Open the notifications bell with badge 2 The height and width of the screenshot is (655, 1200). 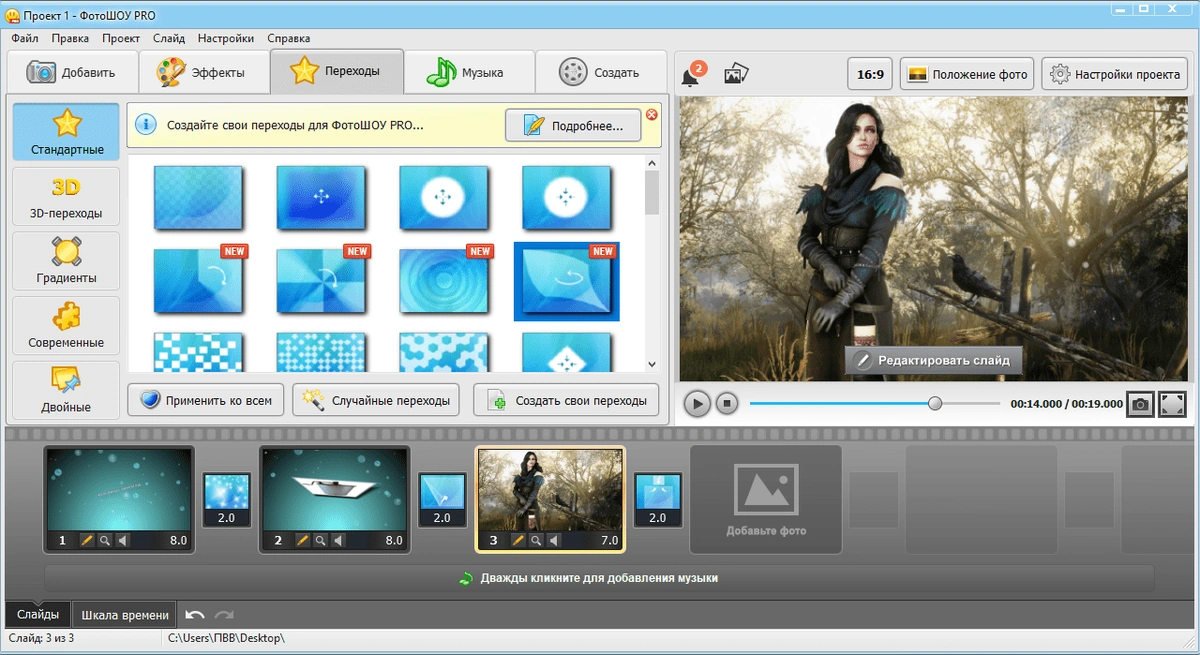tap(693, 74)
